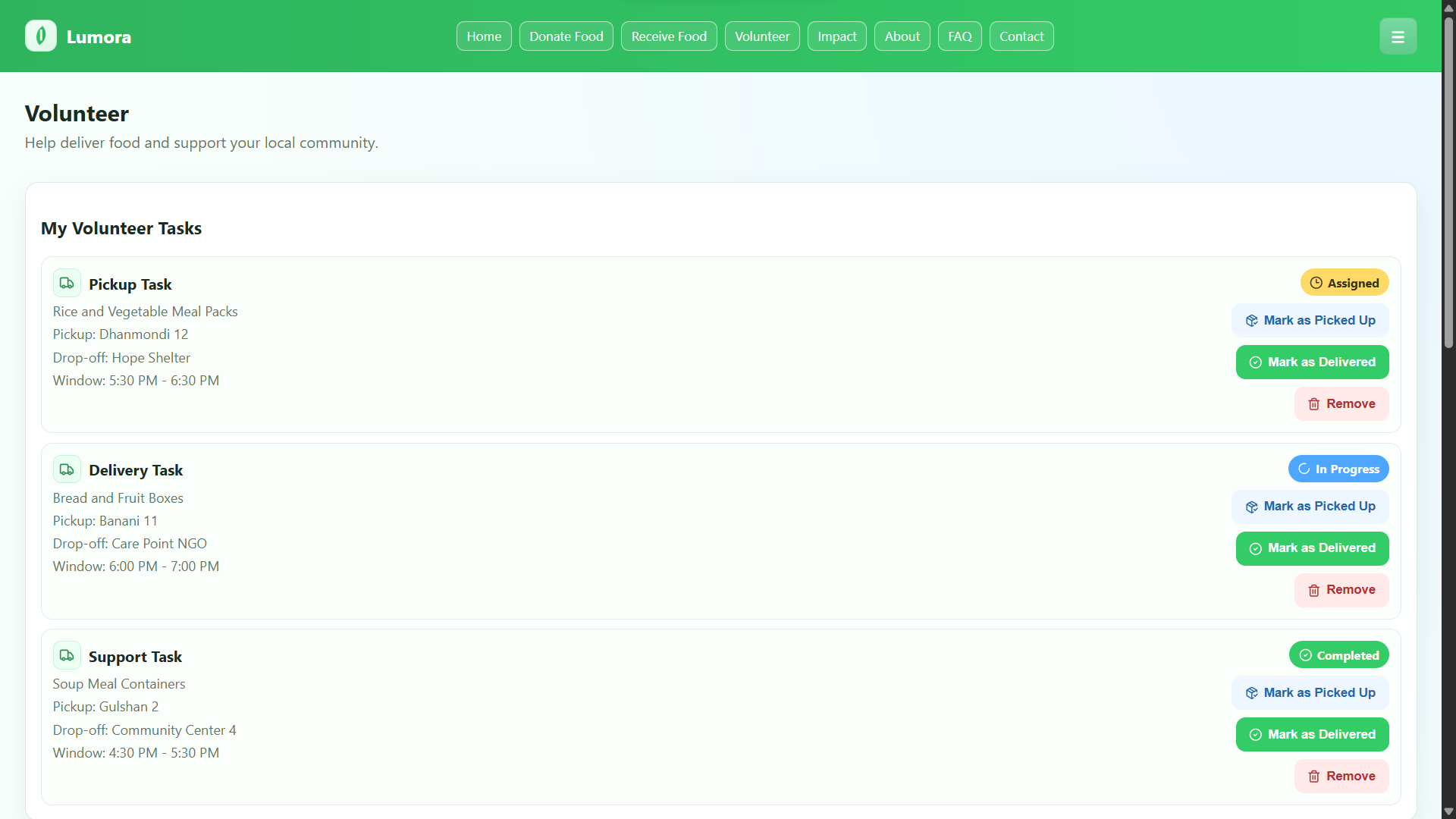The width and height of the screenshot is (1456, 819).
Task: Go to the Impact page
Action: click(x=836, y=36)
